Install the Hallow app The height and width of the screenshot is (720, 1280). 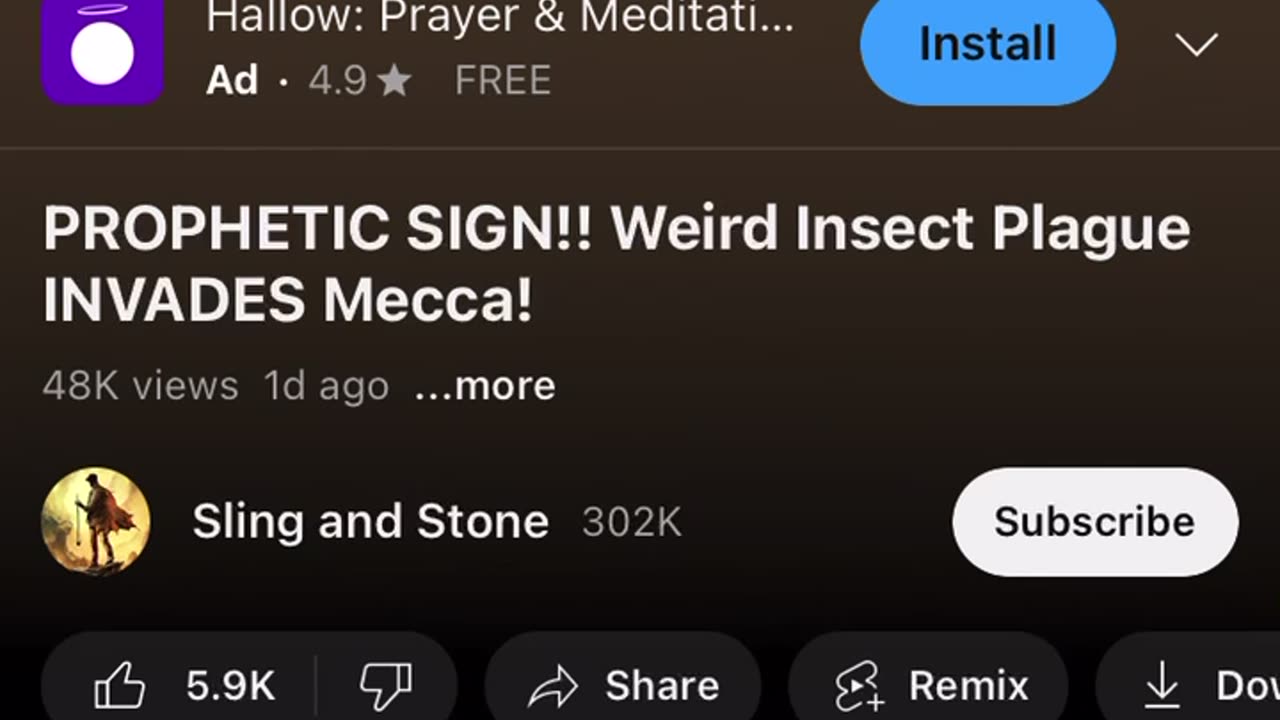[987, 45]
